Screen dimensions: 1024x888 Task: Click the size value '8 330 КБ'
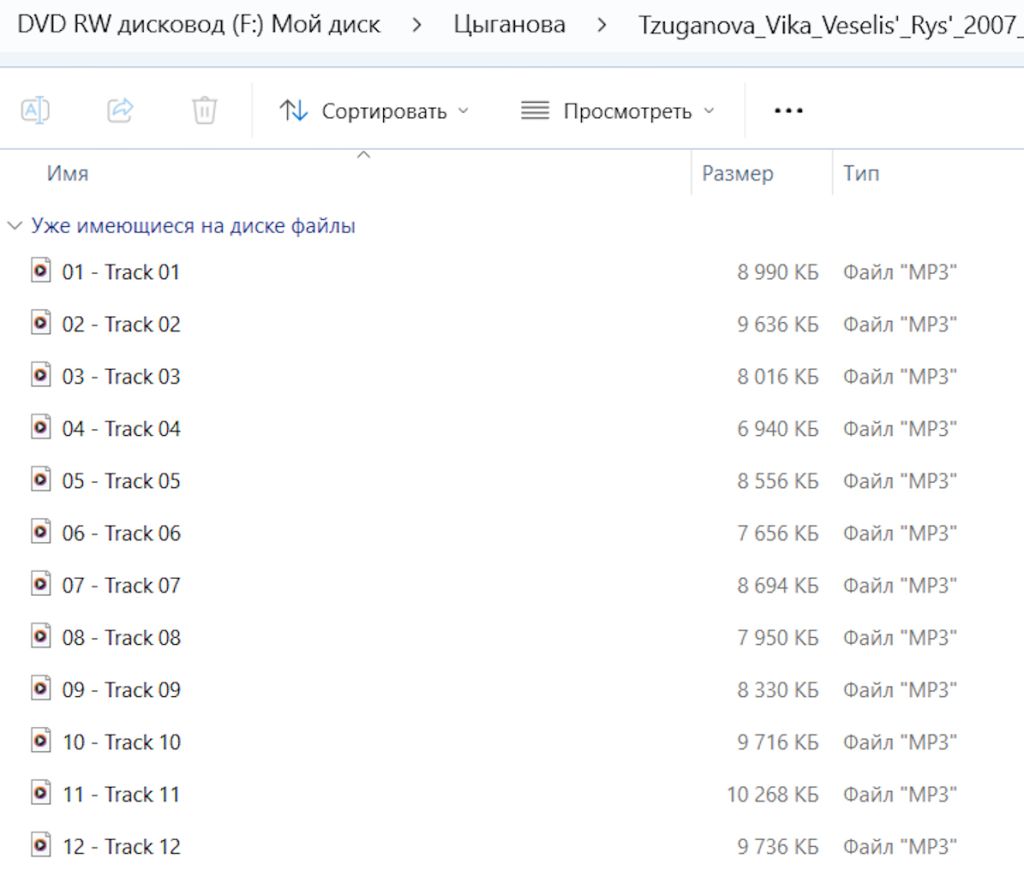778,690
